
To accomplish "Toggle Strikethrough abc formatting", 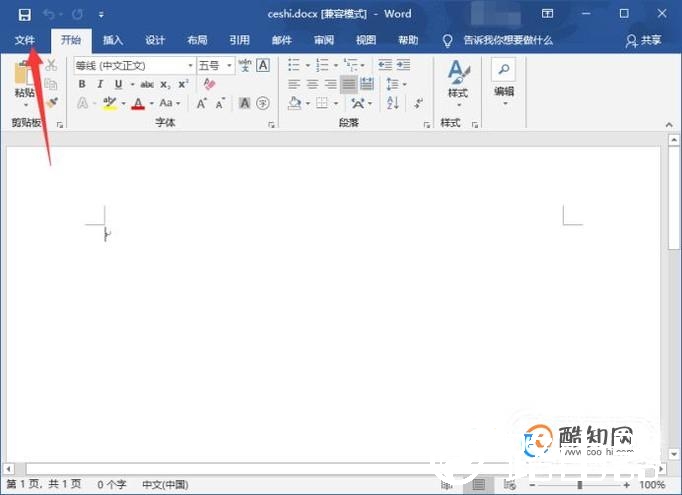I will point(147,84).
